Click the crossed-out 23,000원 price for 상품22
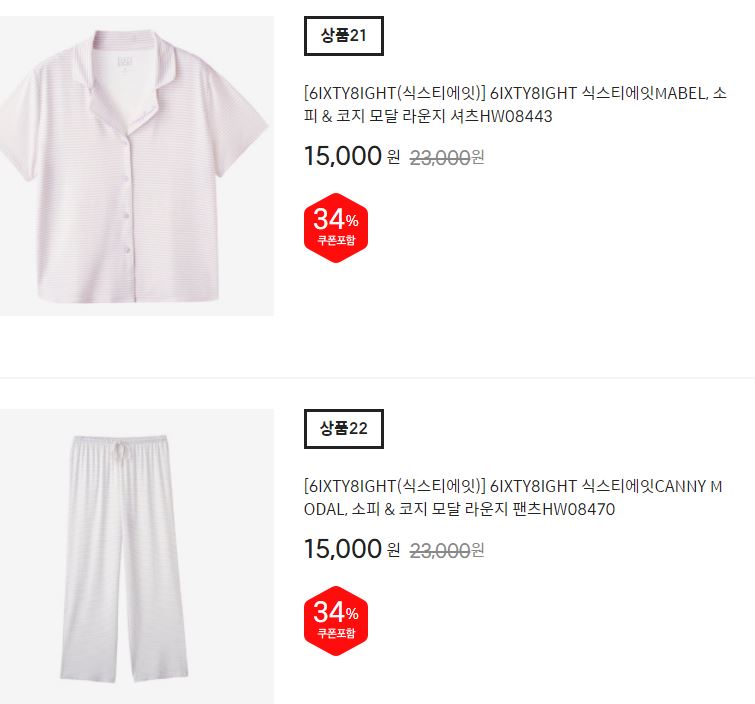The image size is (755, 704). [x=447, y=550]
